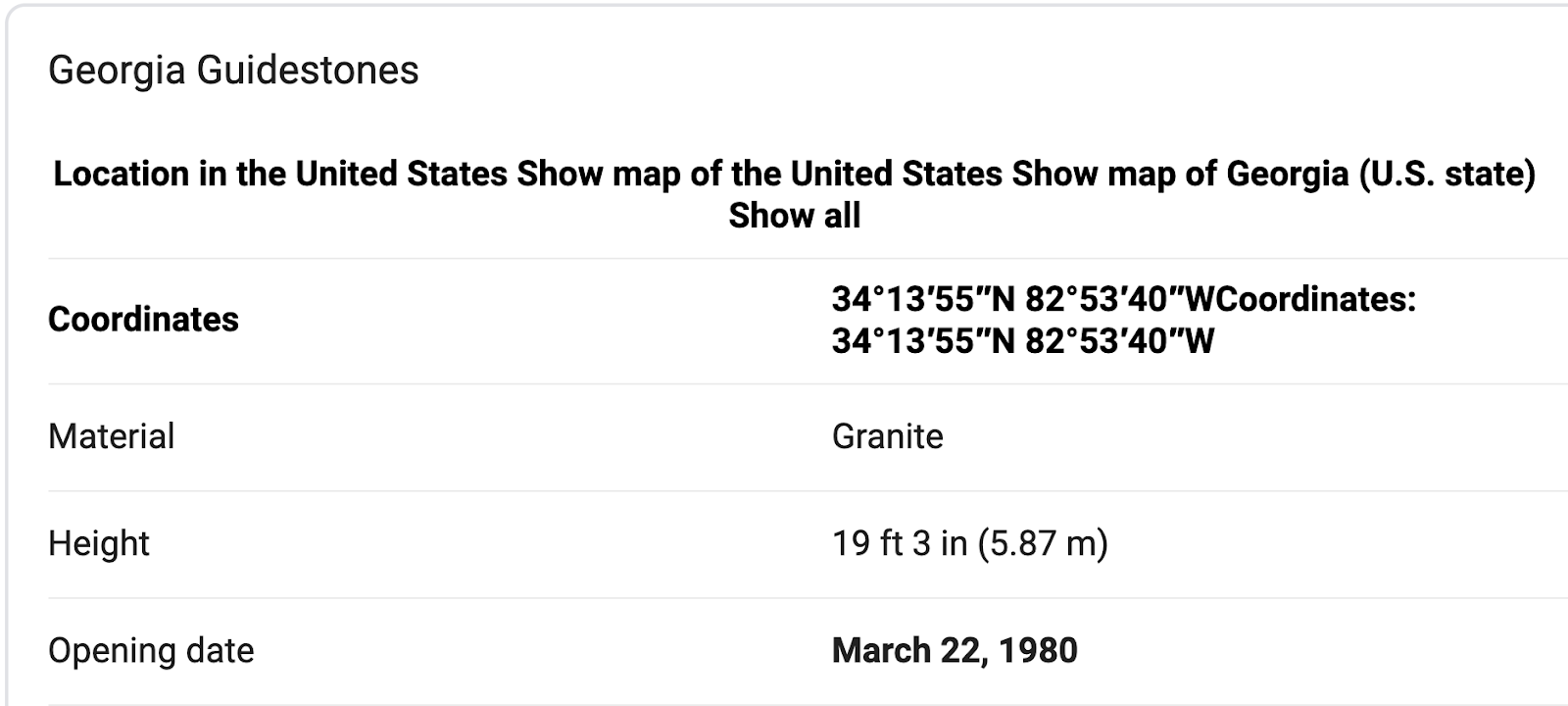Click the Material row label
1568x706 pixels.
click(111, 436)
